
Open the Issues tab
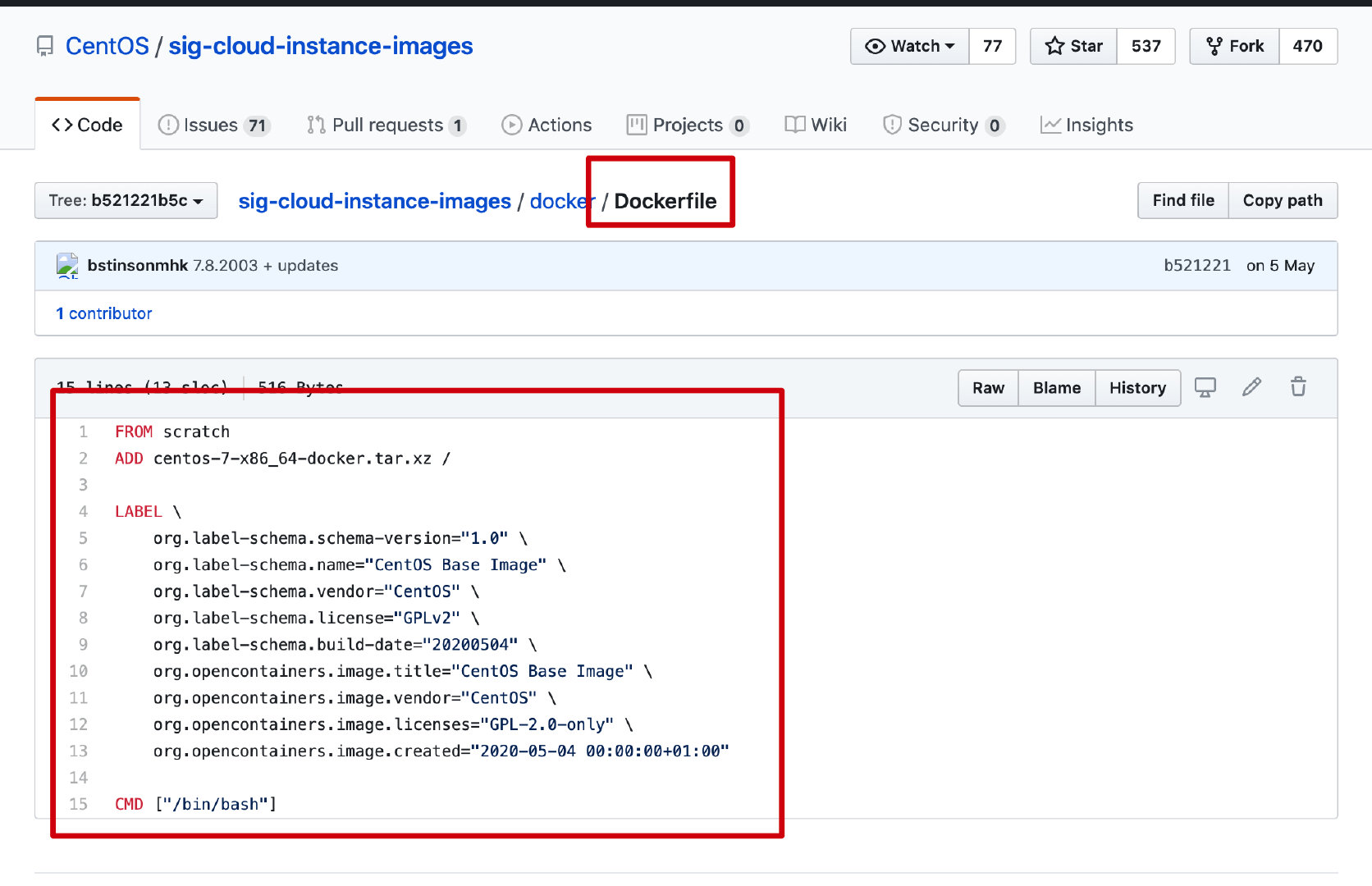pyautogui.click(x=213, y=125)
